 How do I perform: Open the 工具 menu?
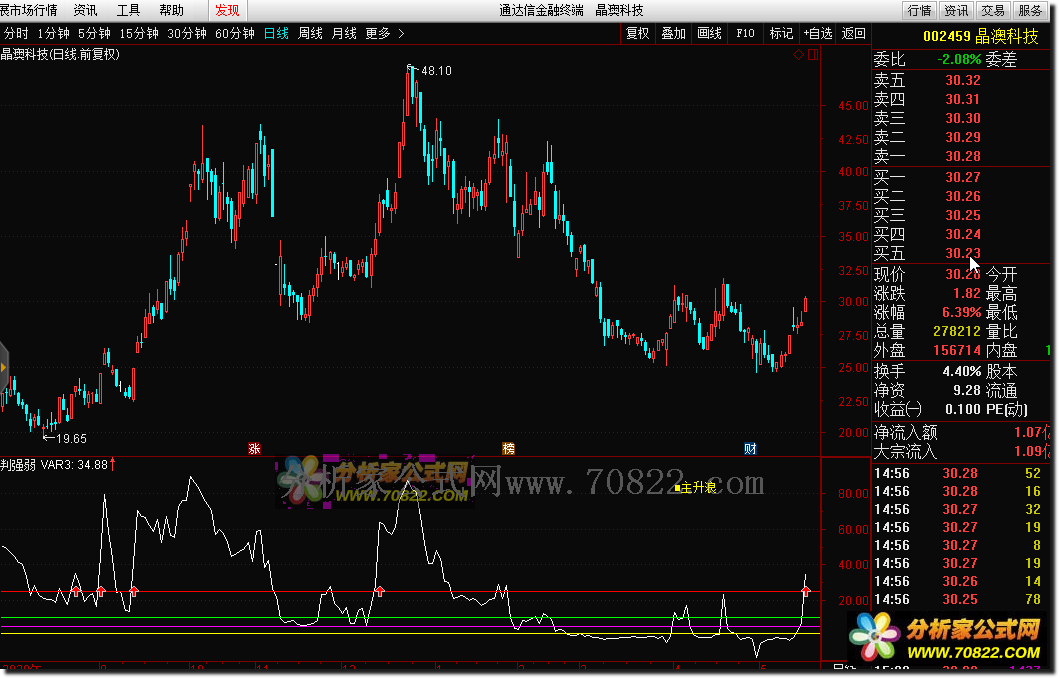point(128,10)
